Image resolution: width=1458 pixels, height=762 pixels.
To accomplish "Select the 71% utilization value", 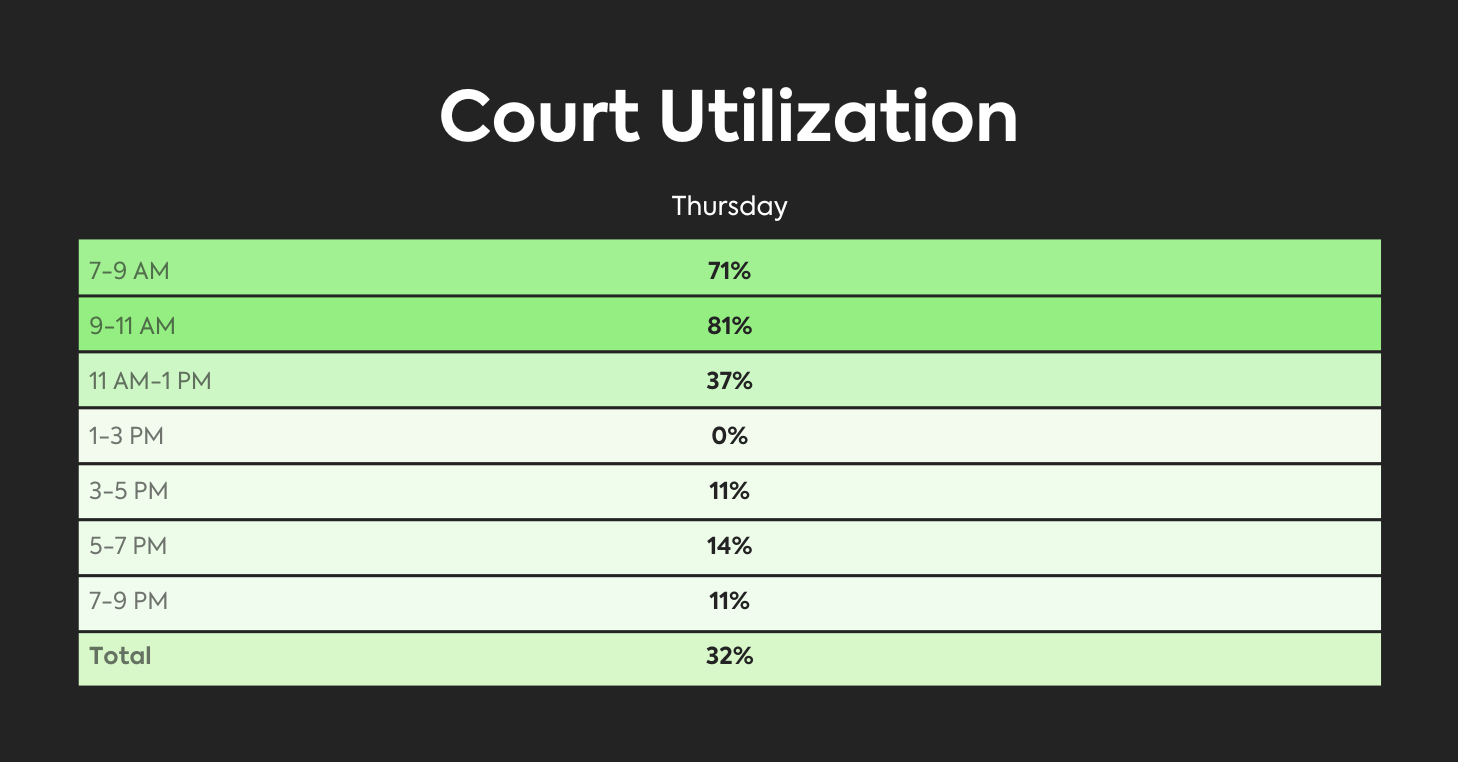I will tap(729, 270).
